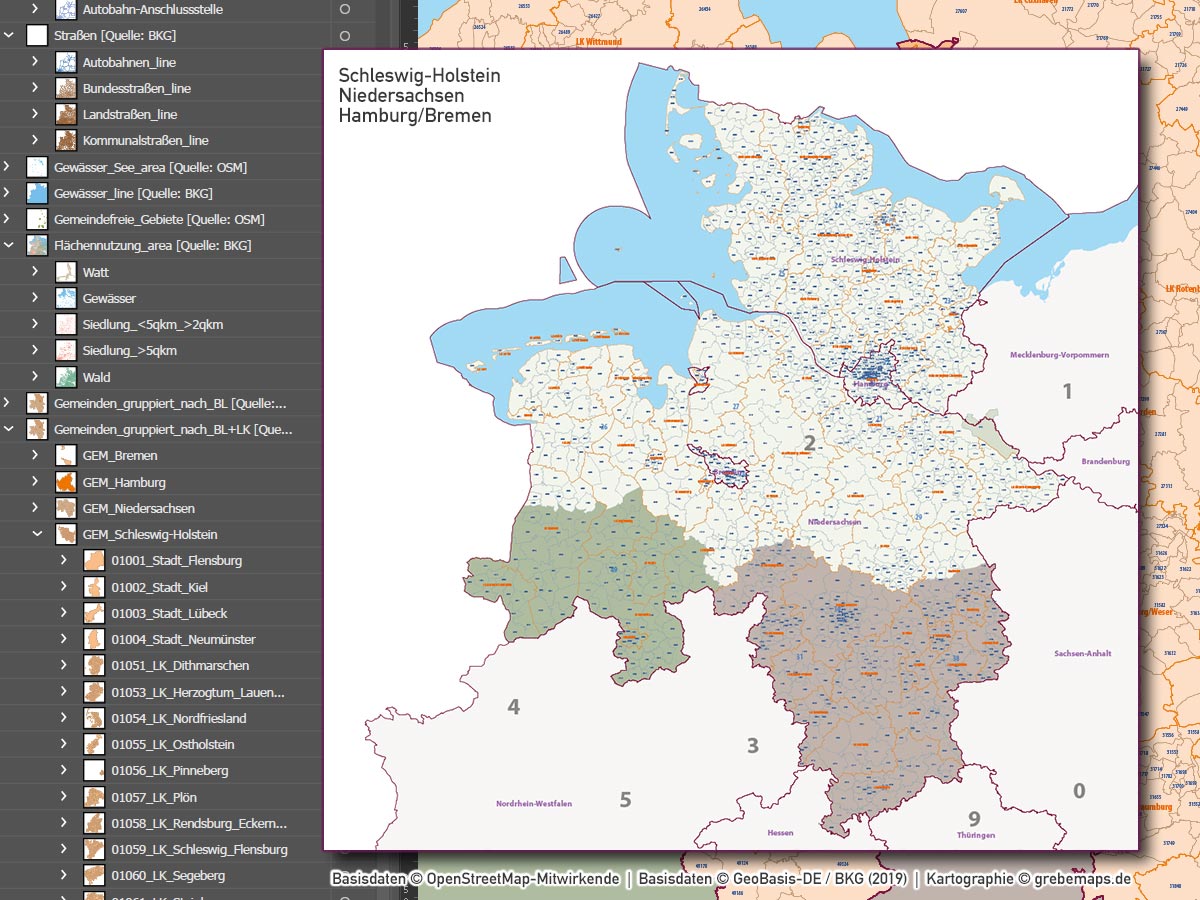
Task: Click the Landstraßen_line layer thumbnail
Action: tap(65, 114)
